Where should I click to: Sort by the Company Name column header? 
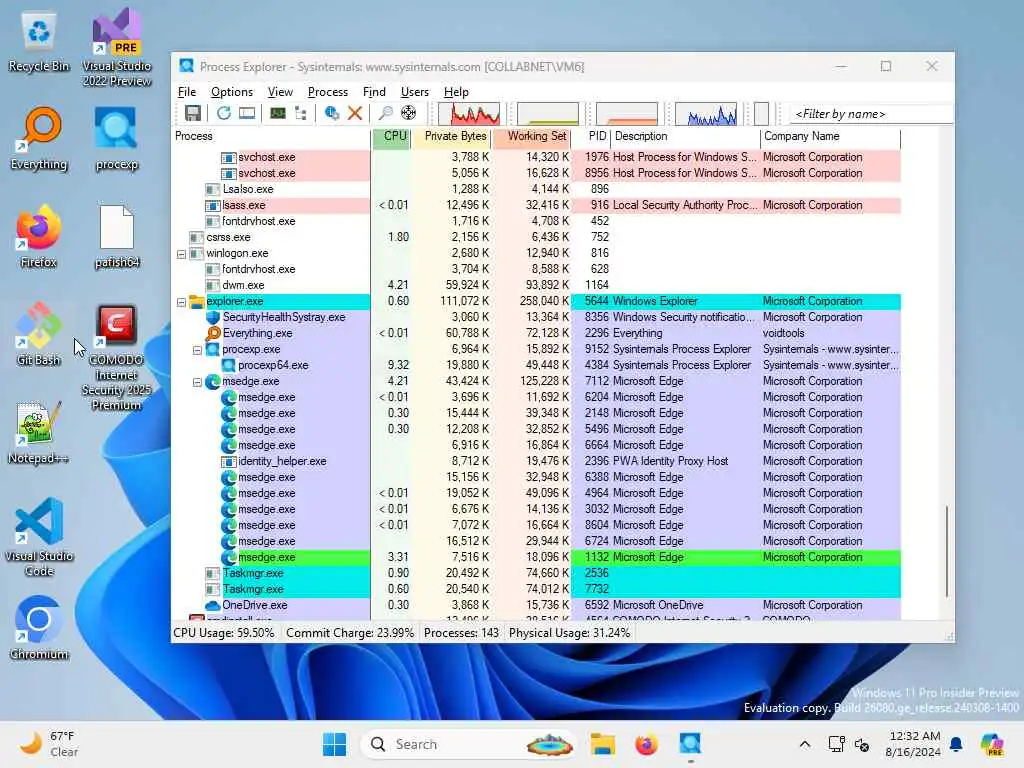[x=831, y=136]
